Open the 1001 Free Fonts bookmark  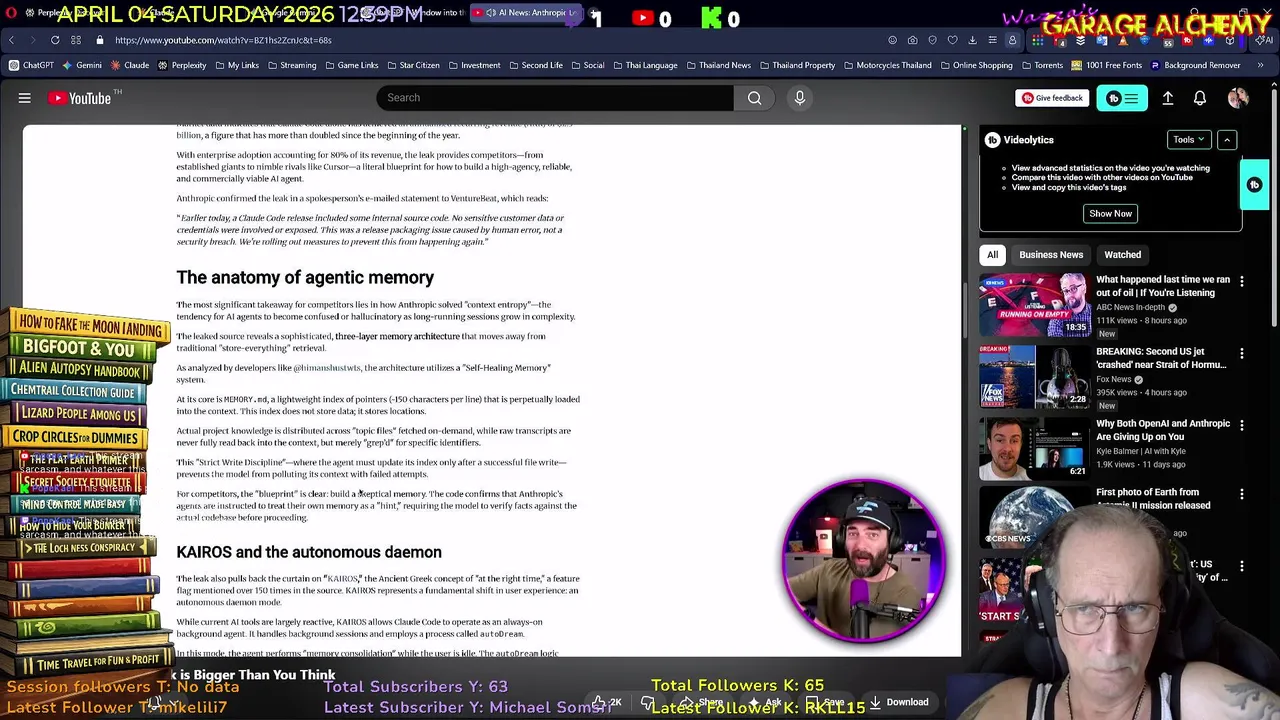tap(1106, 65)
